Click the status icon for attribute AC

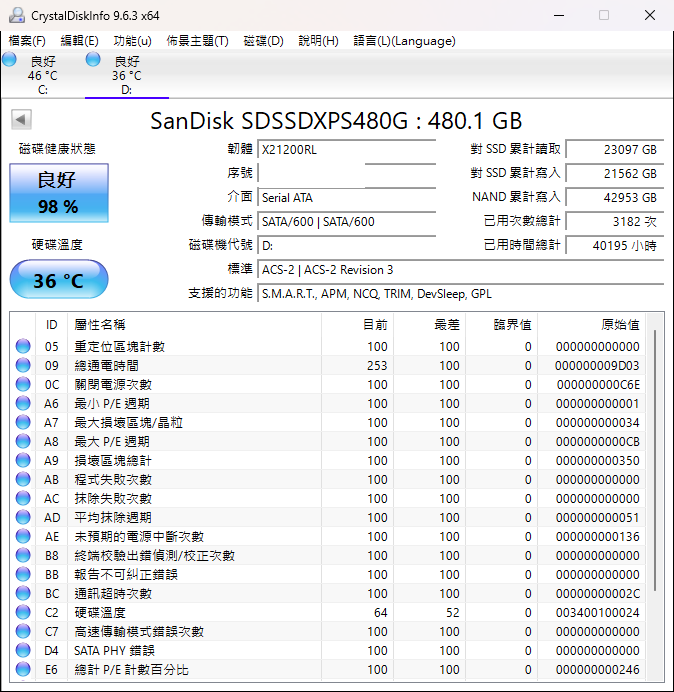23,498
